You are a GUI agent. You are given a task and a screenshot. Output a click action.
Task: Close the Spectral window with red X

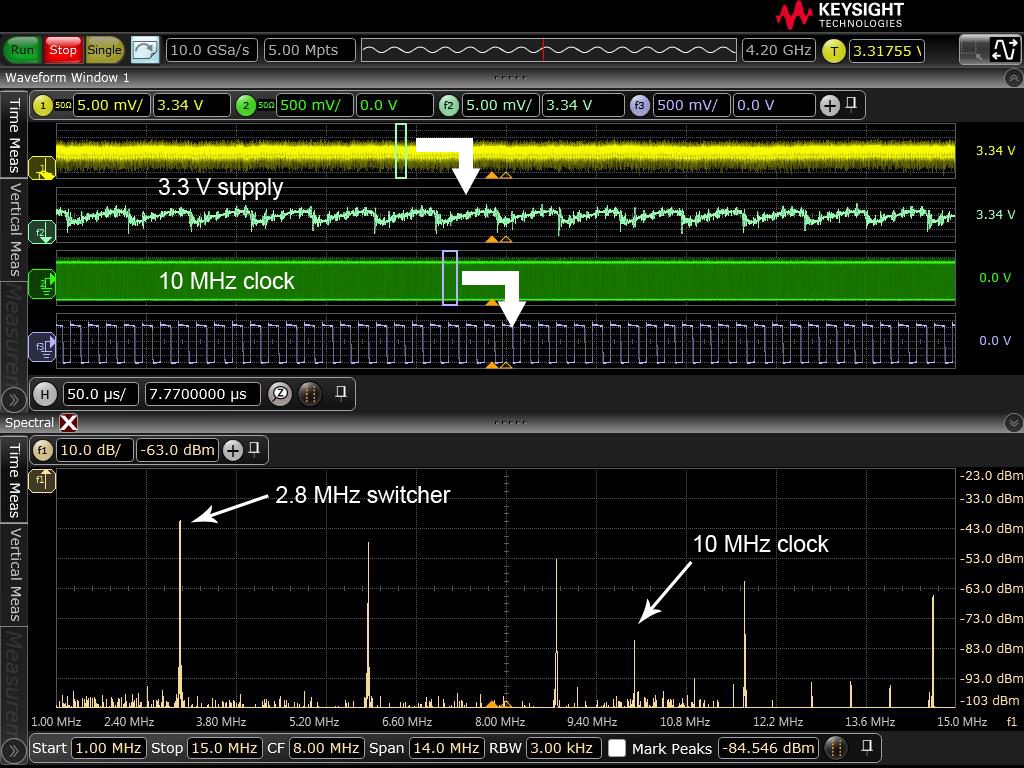(x=68, y=423)
